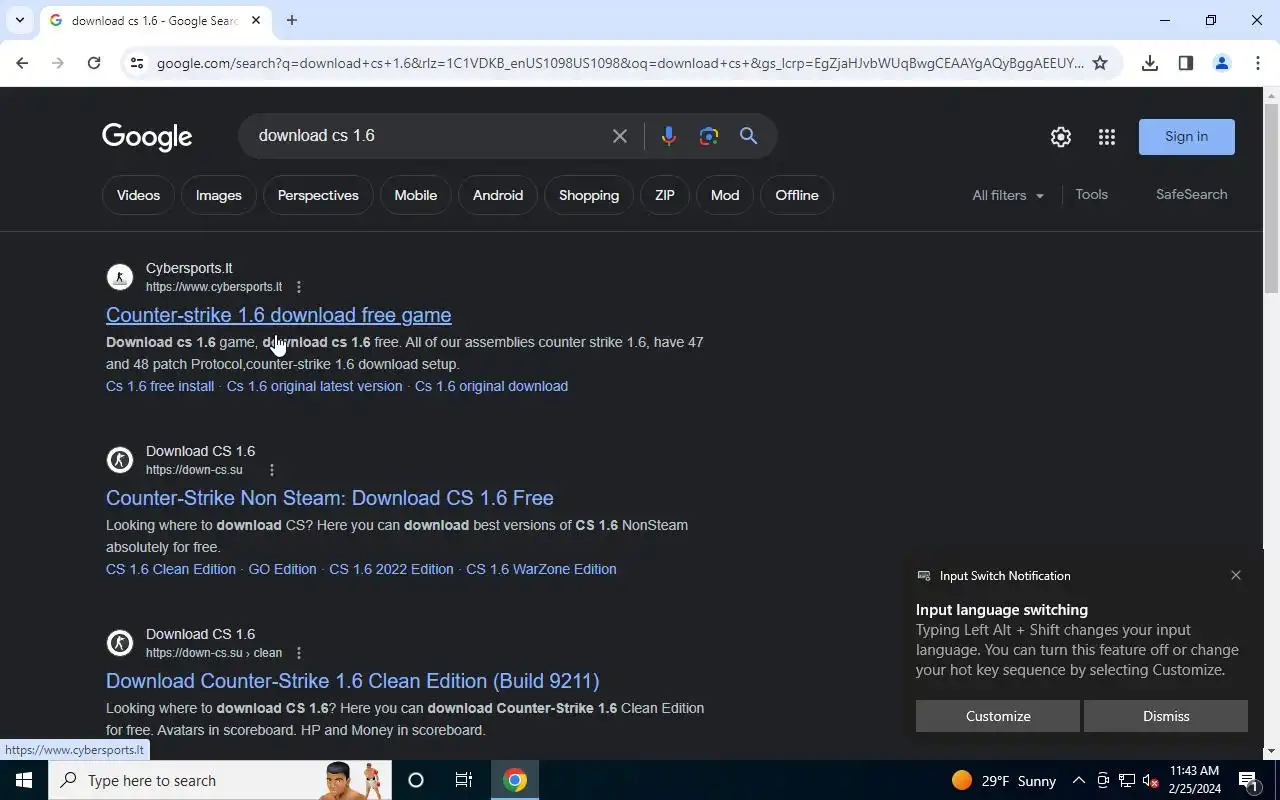
Task: Go to Google homepage via logo
Action: pyautogui.click(x=147, y=137)
